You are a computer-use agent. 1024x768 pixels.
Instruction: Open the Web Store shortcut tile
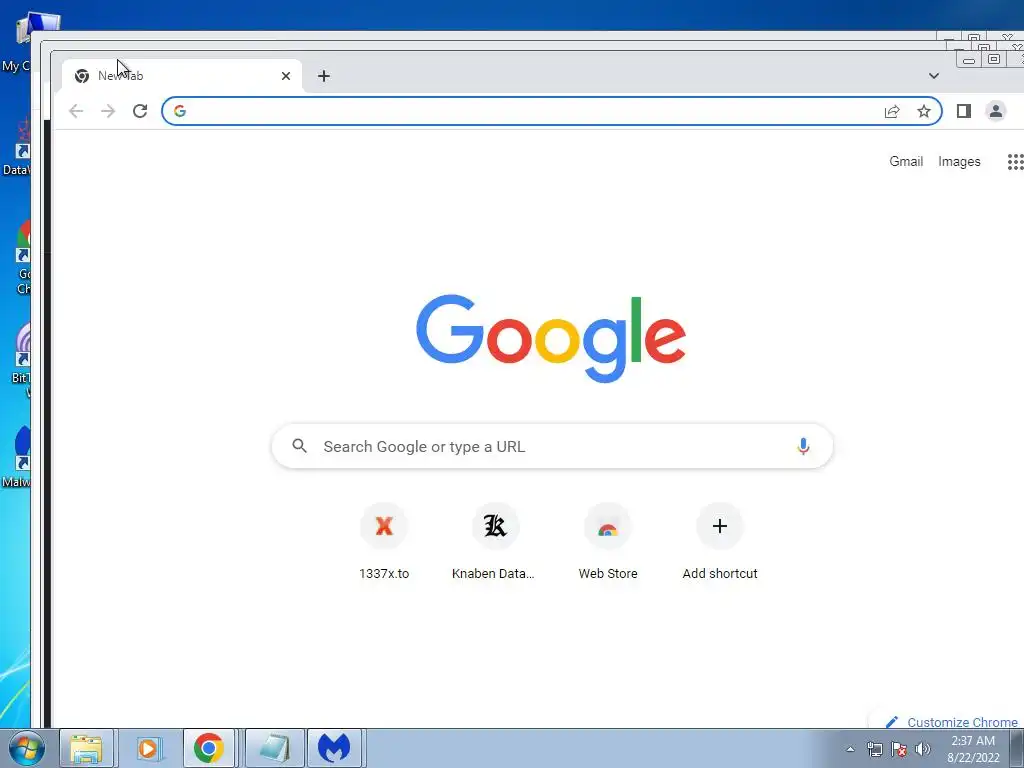(x=608, y=542)
